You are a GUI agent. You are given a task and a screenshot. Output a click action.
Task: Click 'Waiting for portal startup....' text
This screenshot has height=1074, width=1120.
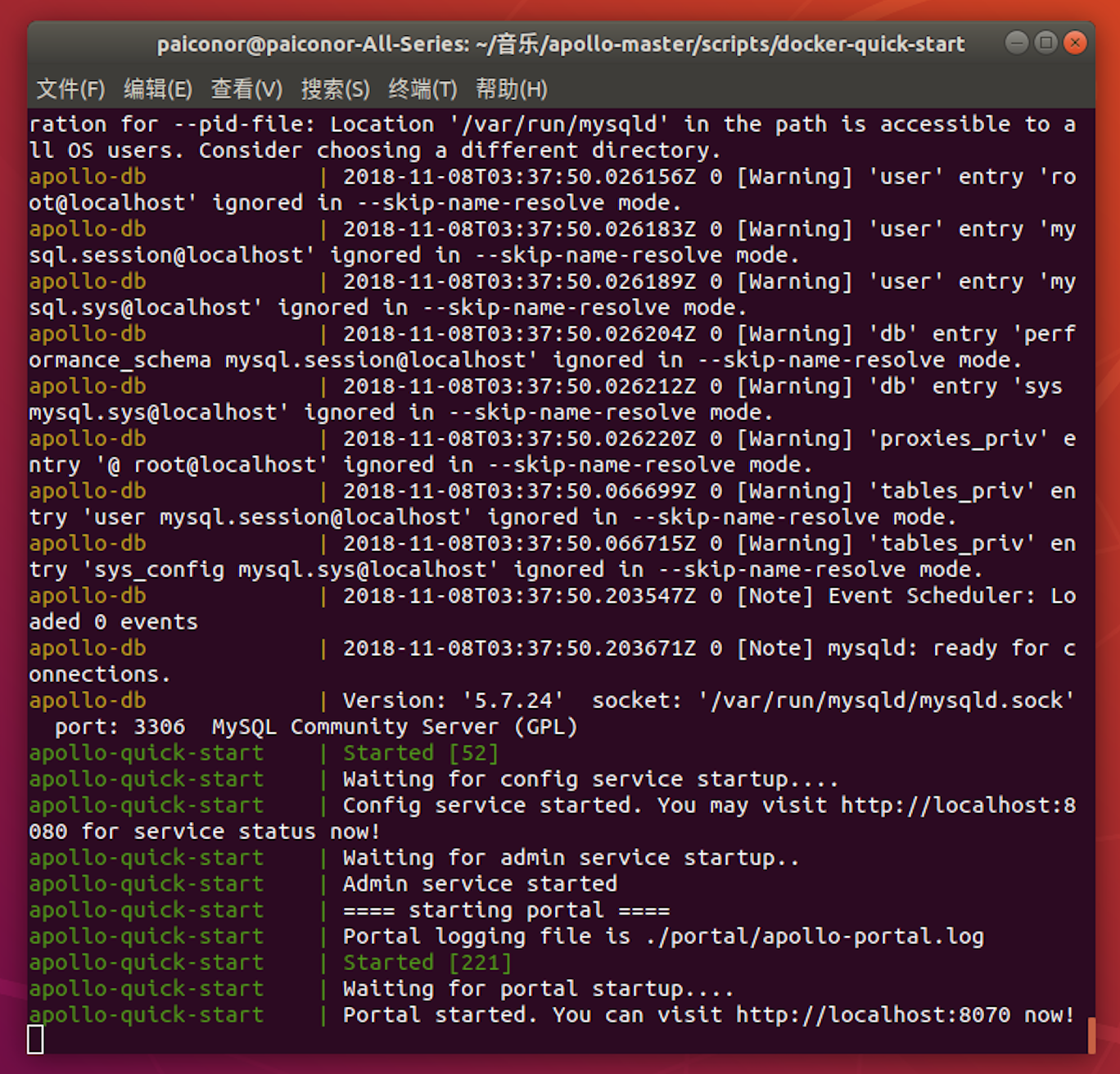(540, 989)
